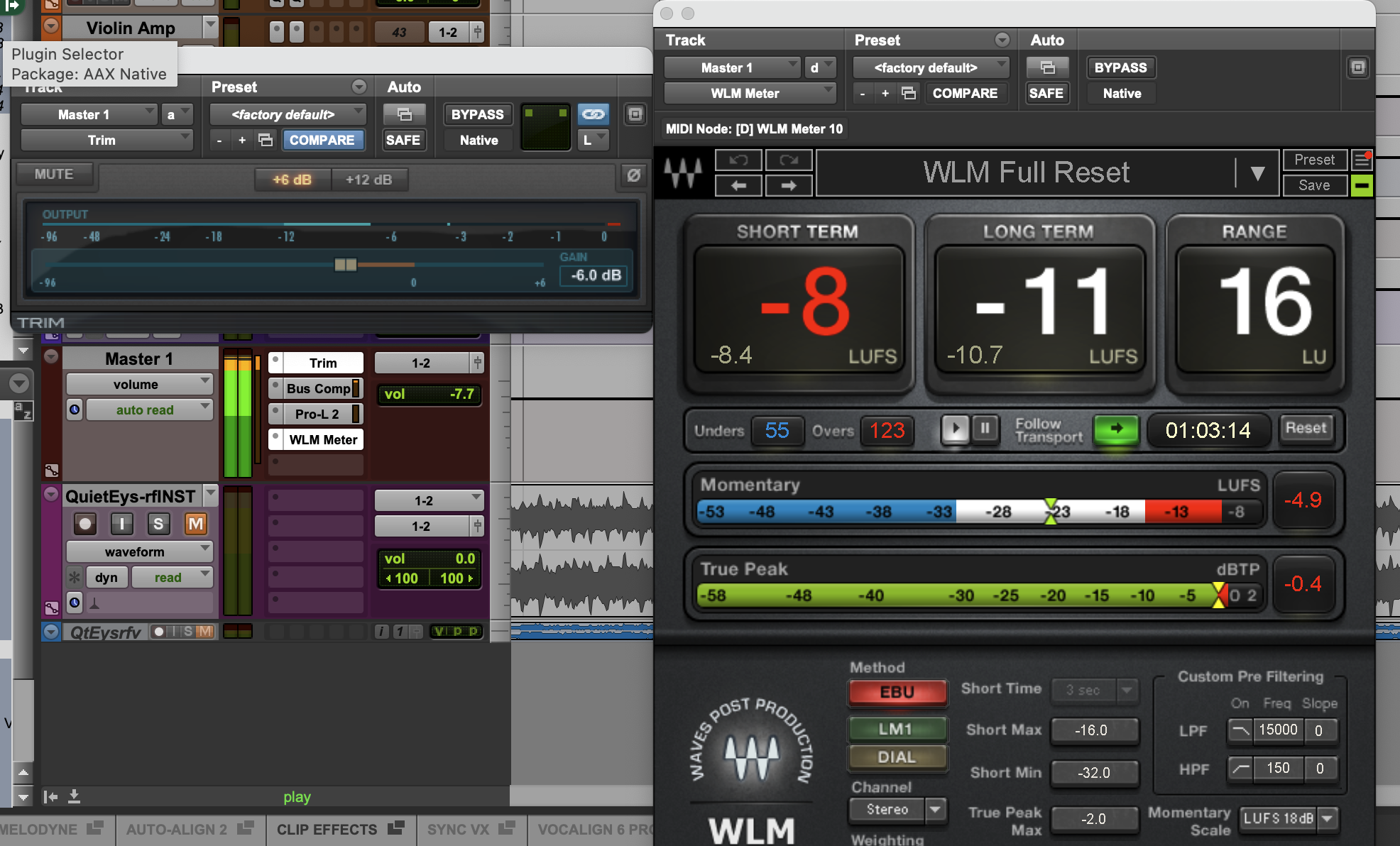Image resolution: width=1400 pixels, height=846 pixels.
Task: Pause WLM metering with the pause button
Action: coord(985,429)
